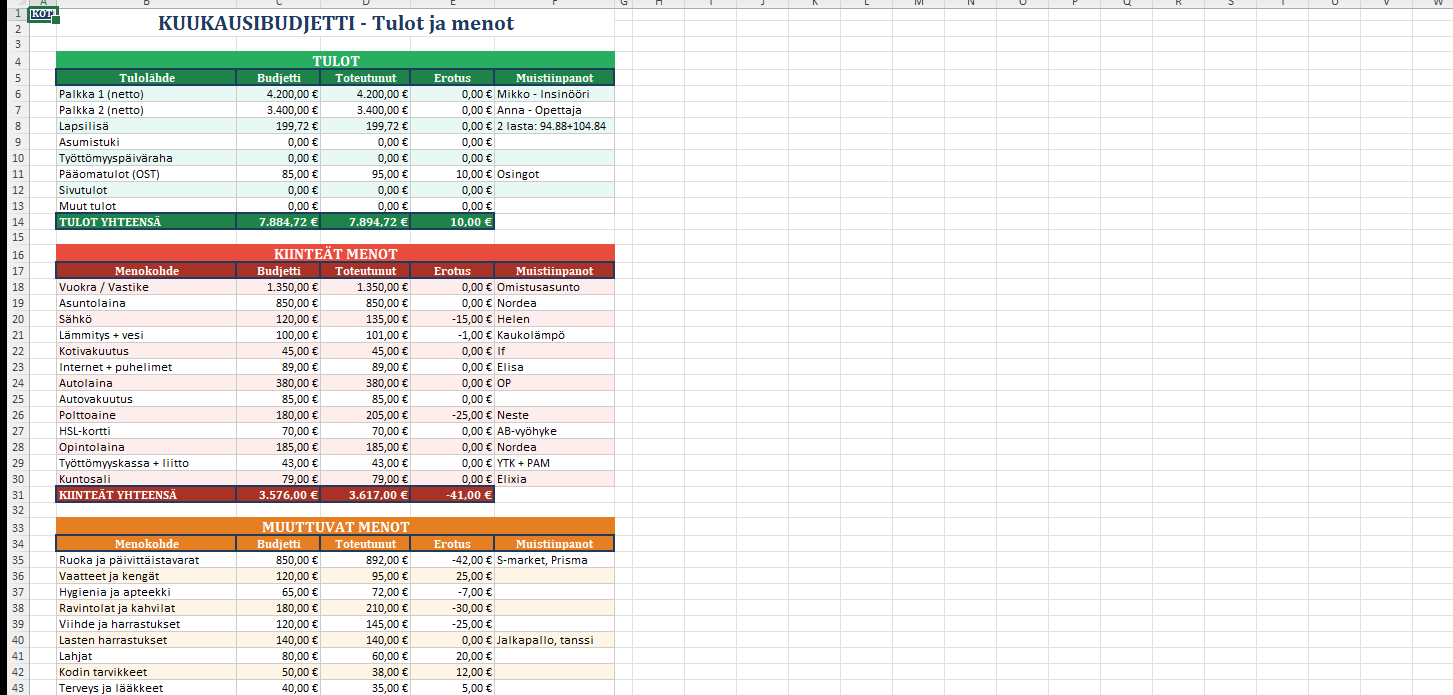This screenshot has height=695, width=1453.
Task: Click the green TULOT section banner
Action: pyautogui.click(x=335, y=61)
